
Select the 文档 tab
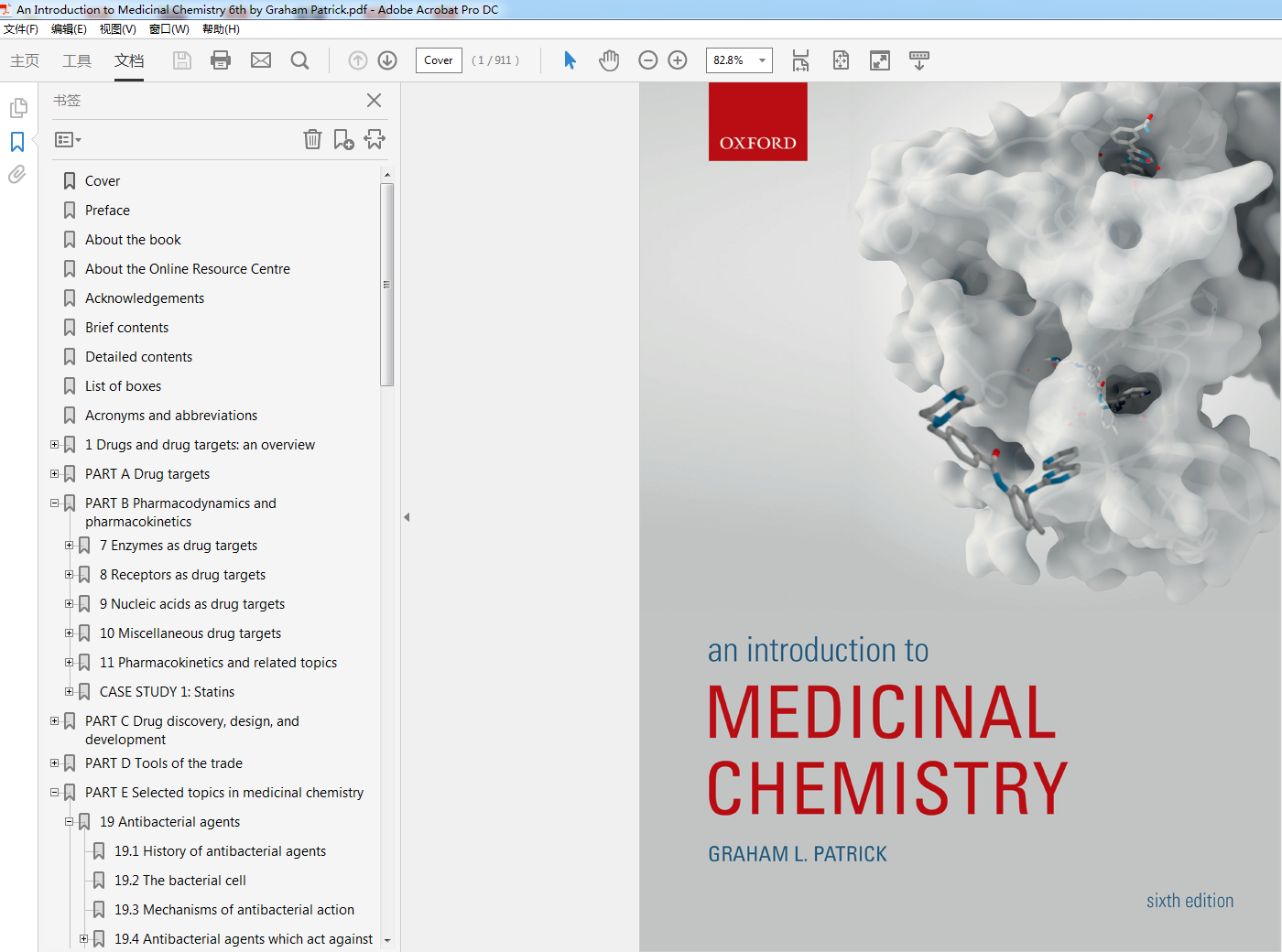tap(129, 60)
